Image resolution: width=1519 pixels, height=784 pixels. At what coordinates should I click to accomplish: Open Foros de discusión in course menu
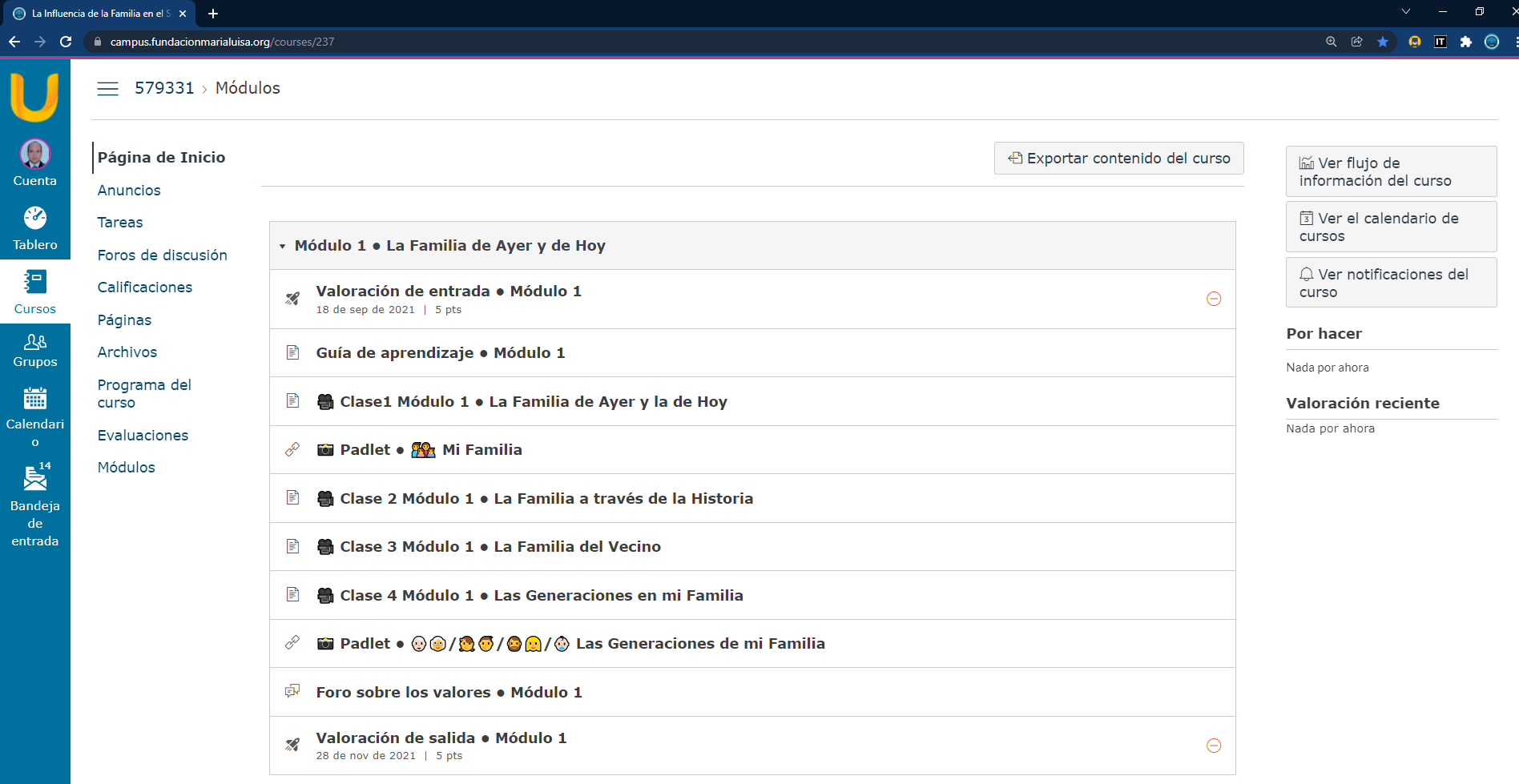point(162,255)
